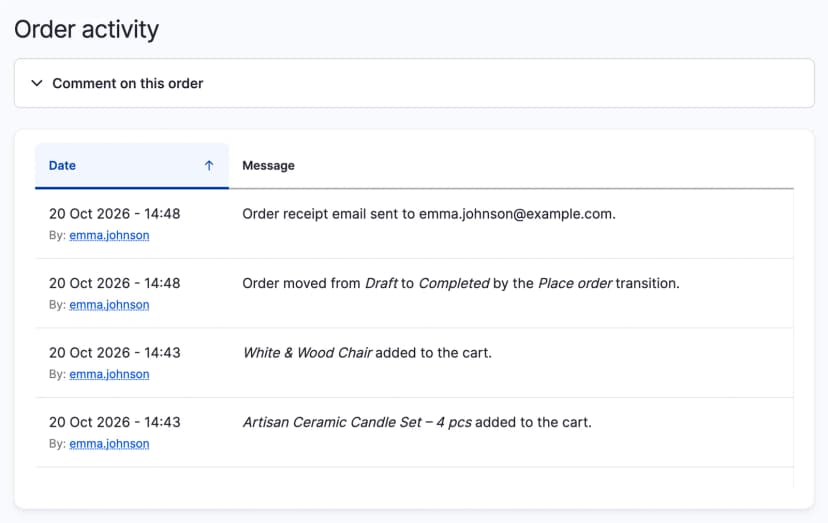Viewport: 828px width, 523px height.
Task: Click the date in the order receipt email row
Action: point(115,213)
